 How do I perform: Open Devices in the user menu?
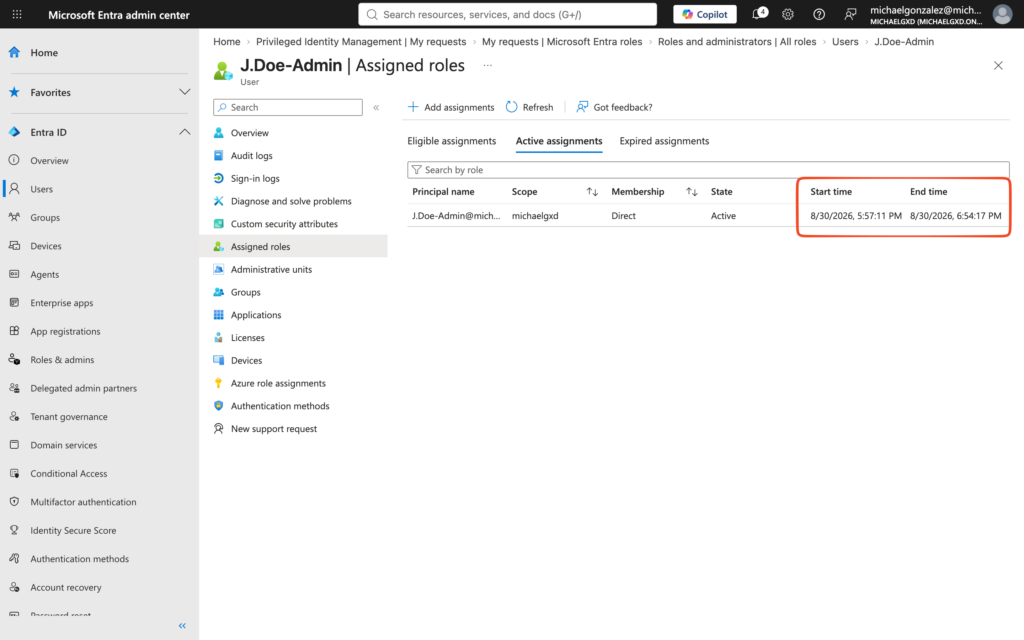pos(246,360)
